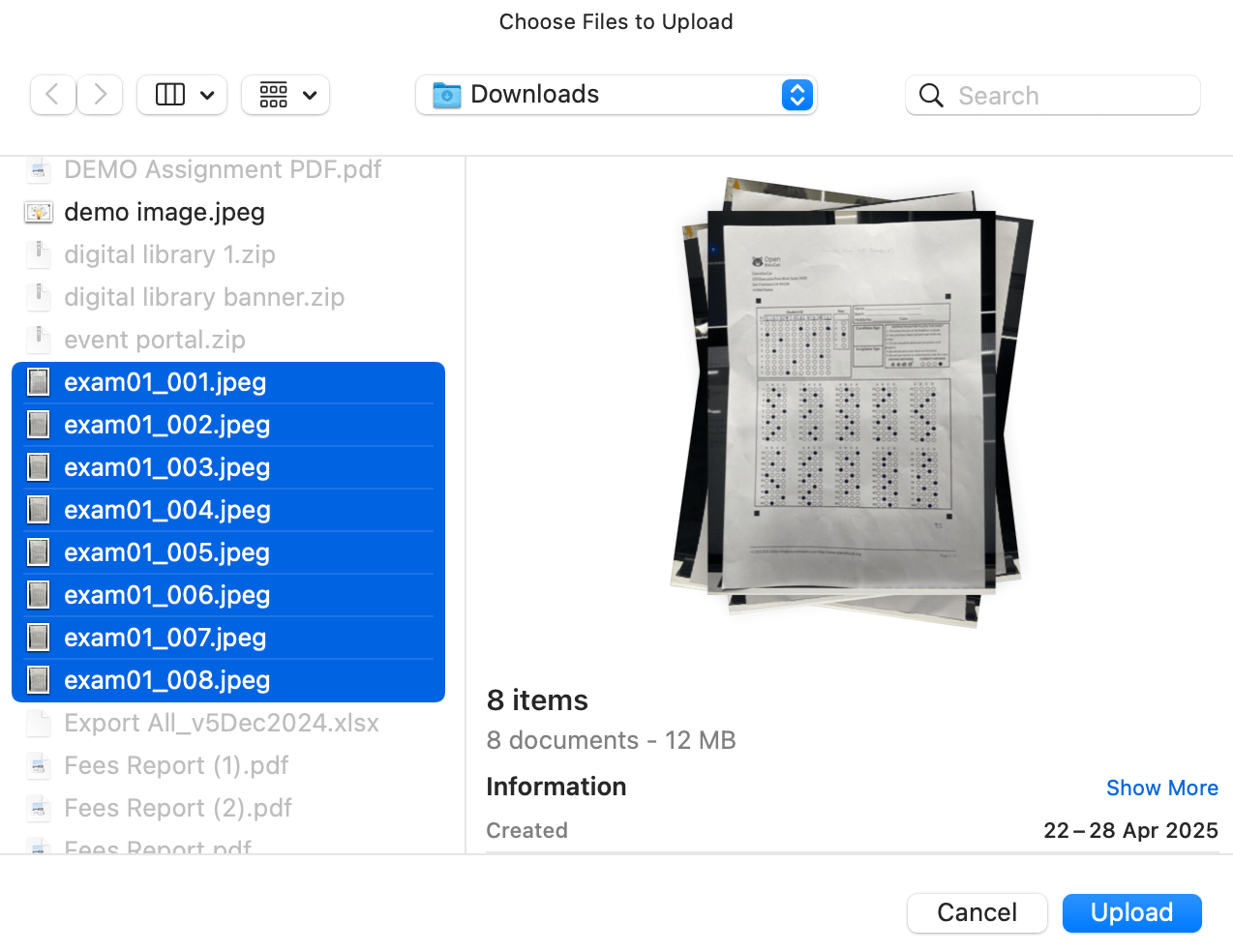
Task: Click the back navigation arrow
Action: [52, 95]
